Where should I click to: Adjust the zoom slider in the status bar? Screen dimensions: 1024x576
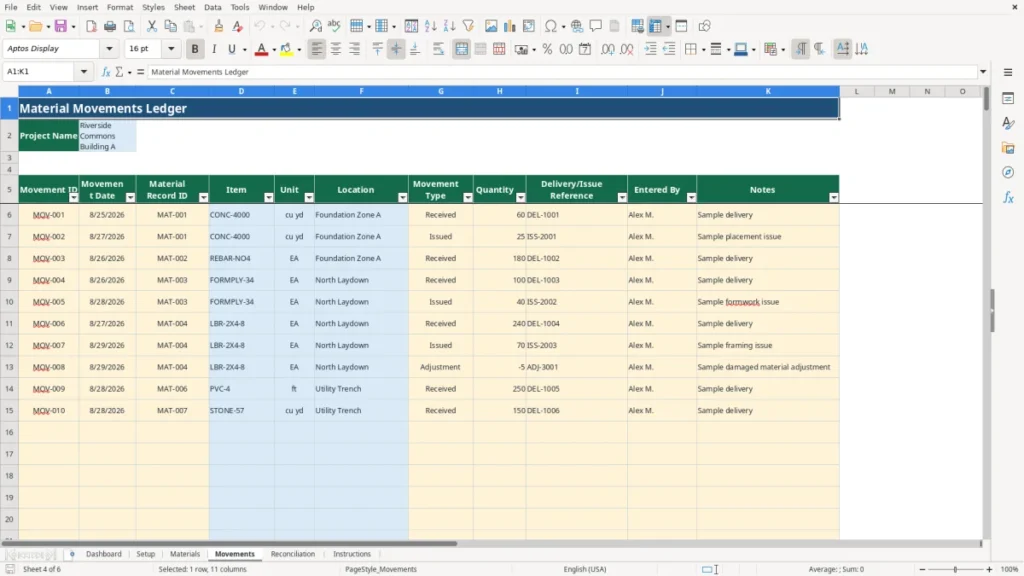955,569
